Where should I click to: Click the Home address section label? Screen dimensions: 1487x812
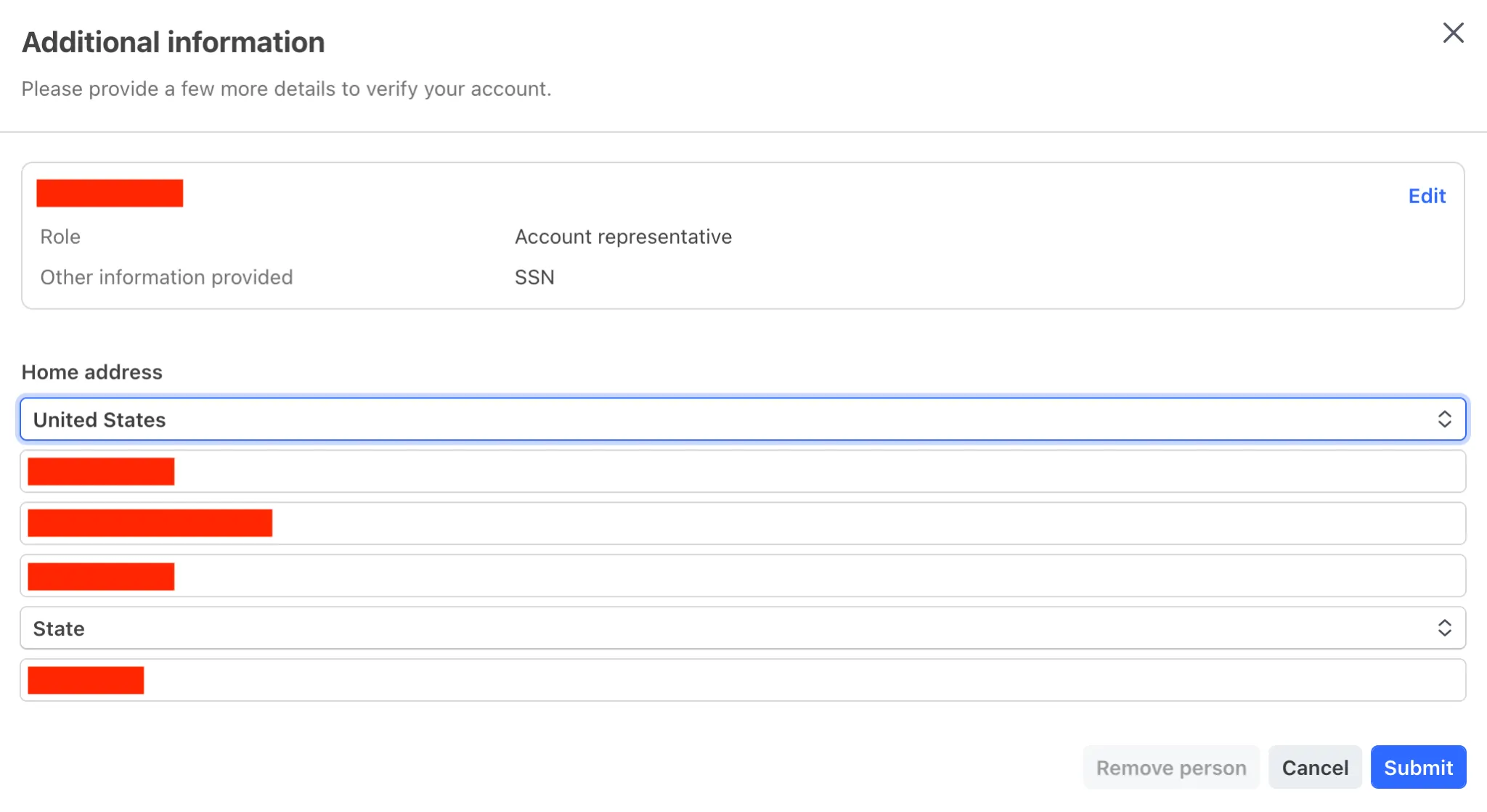[x=92, y=372]
